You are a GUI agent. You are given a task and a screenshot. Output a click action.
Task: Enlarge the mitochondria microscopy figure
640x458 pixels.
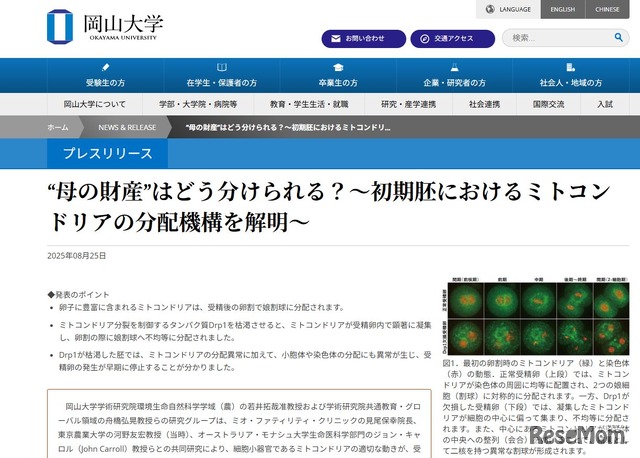click(x=536, y=316)
